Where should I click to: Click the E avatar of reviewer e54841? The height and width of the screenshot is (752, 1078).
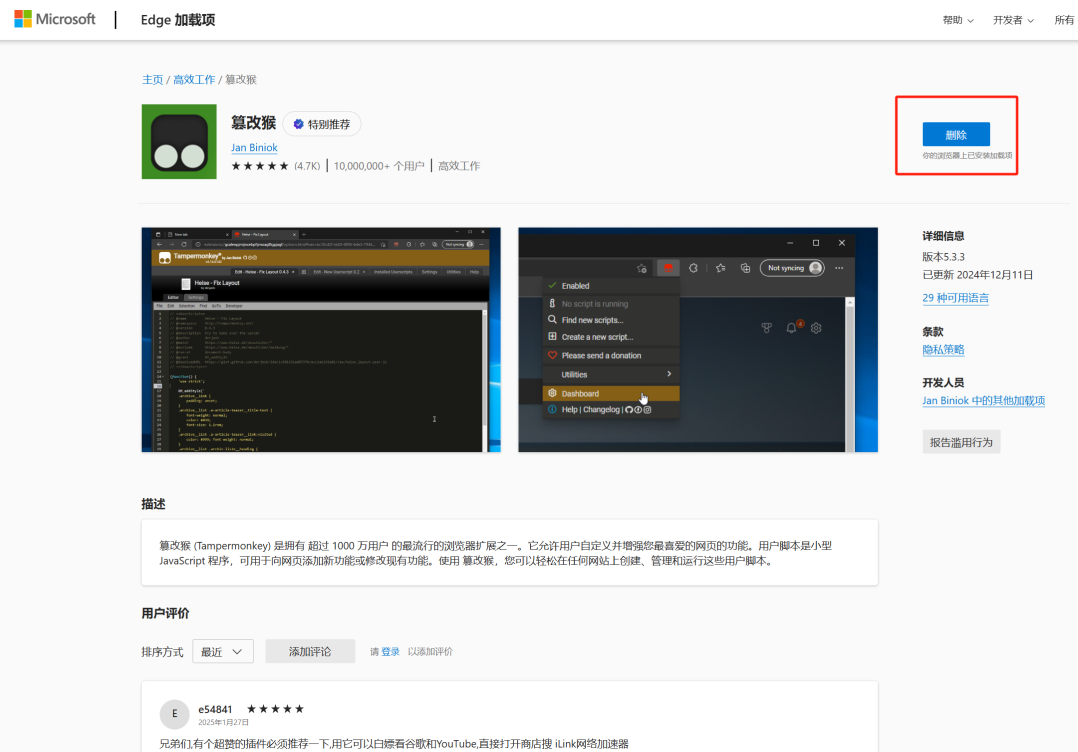coord(175,714)
